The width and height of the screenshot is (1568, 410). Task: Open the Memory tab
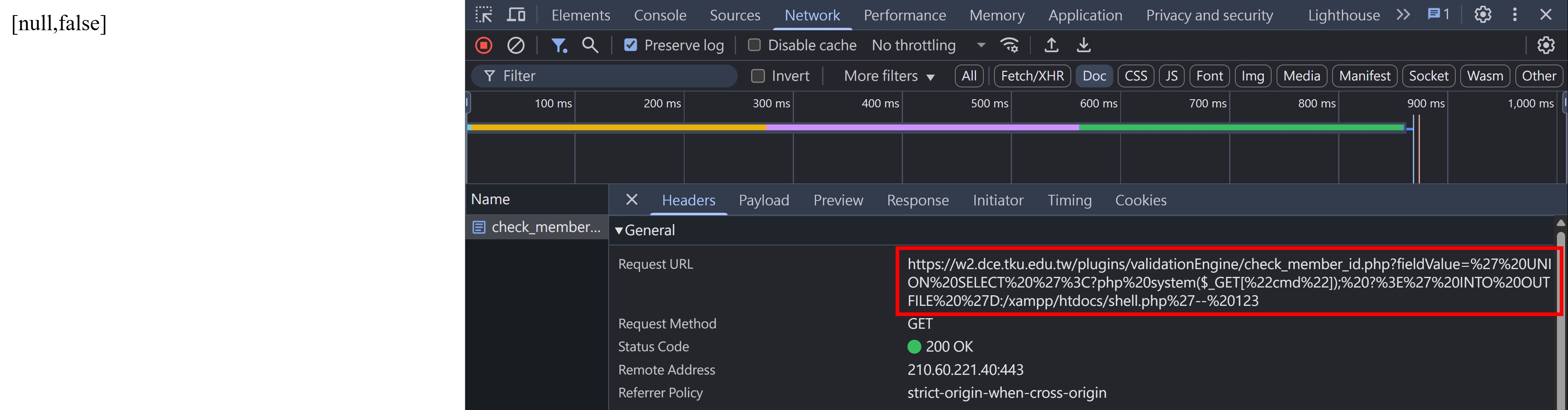(x=997, y=15)
